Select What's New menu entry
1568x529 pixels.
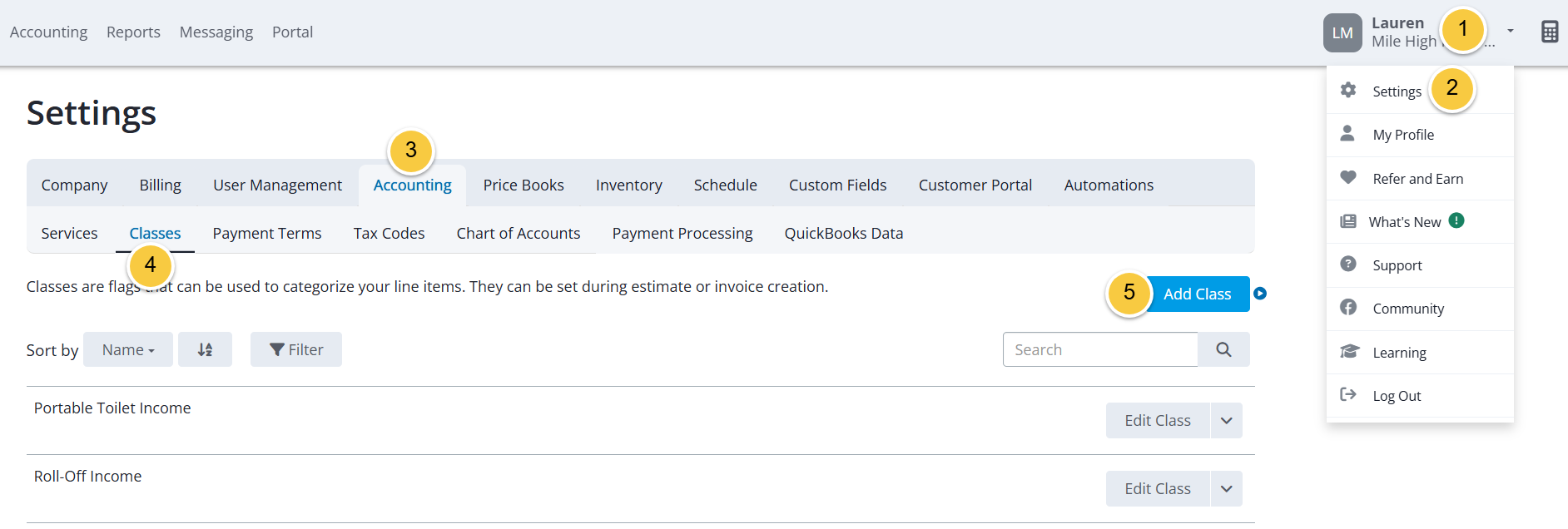click(1420, 221)
